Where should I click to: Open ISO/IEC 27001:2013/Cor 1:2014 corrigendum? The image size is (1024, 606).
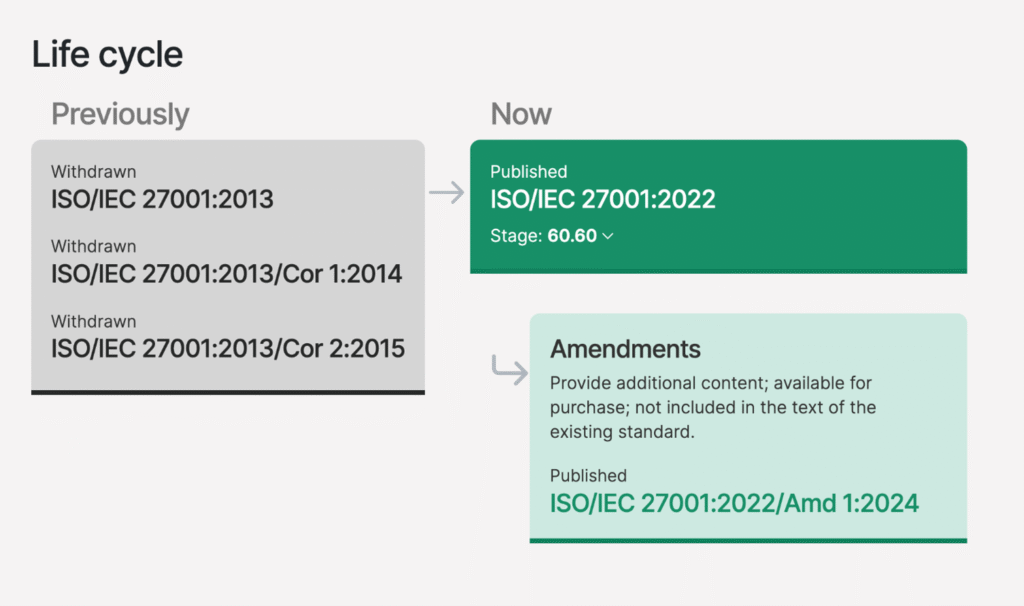click(x=226, y=273)
